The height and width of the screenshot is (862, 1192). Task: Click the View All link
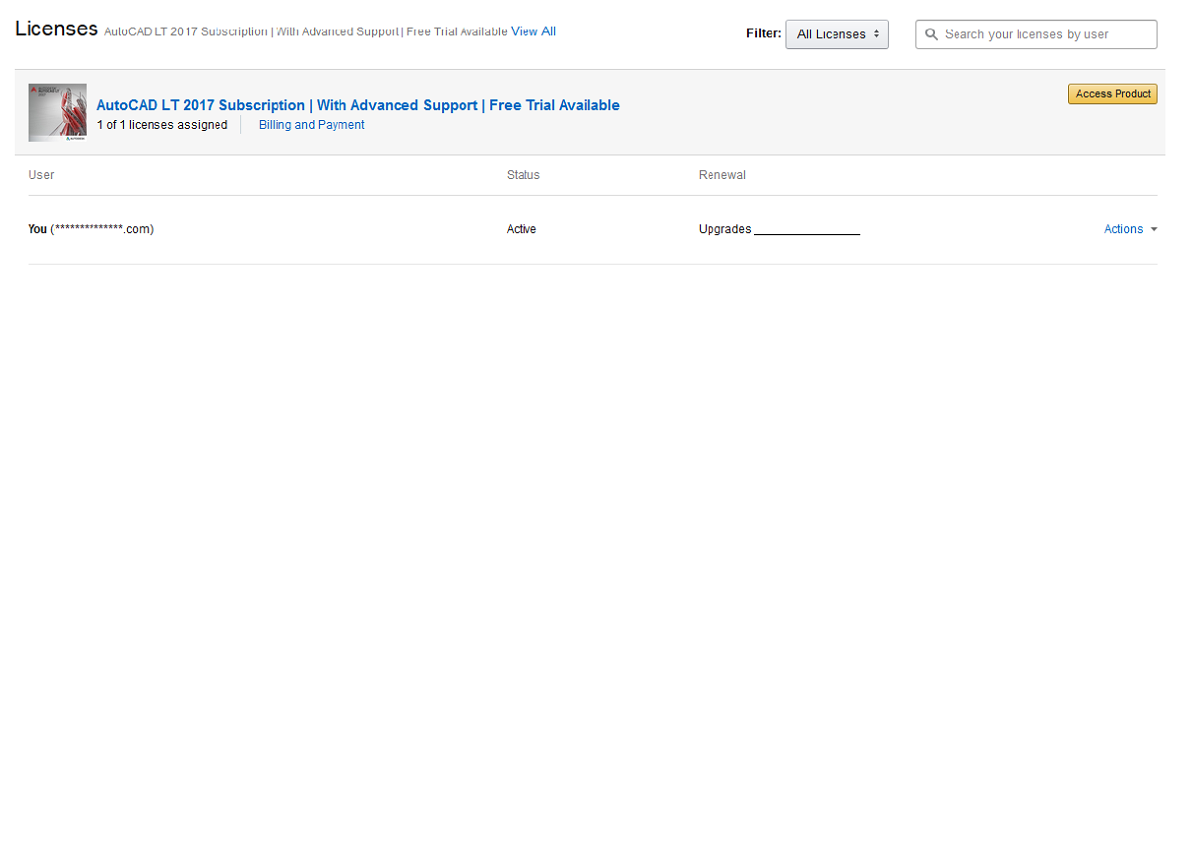pyautogui.click(x=533, y=31)
